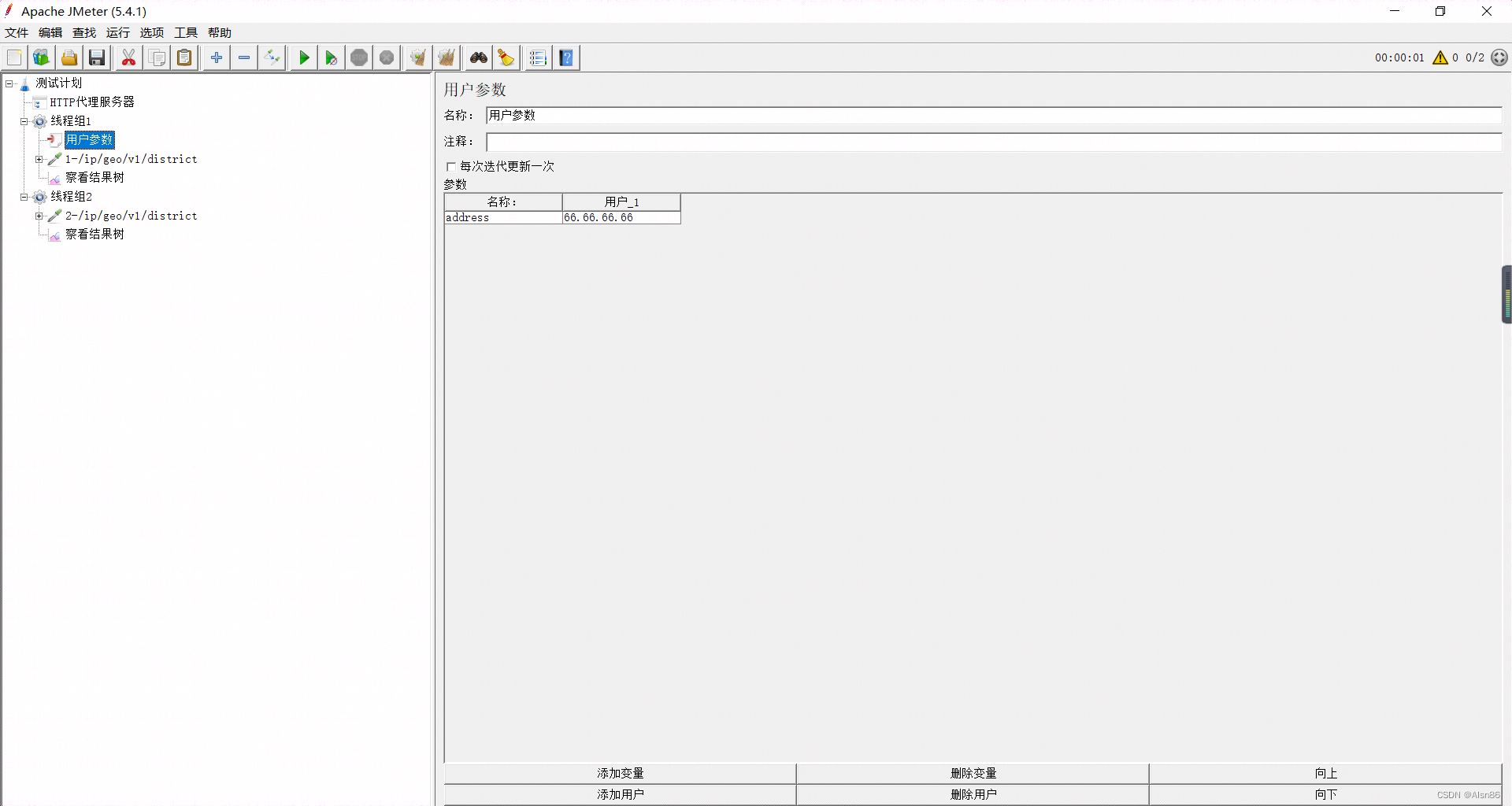
Task: Click the elapsed time 00:00:01 display
Action: 1399,57
